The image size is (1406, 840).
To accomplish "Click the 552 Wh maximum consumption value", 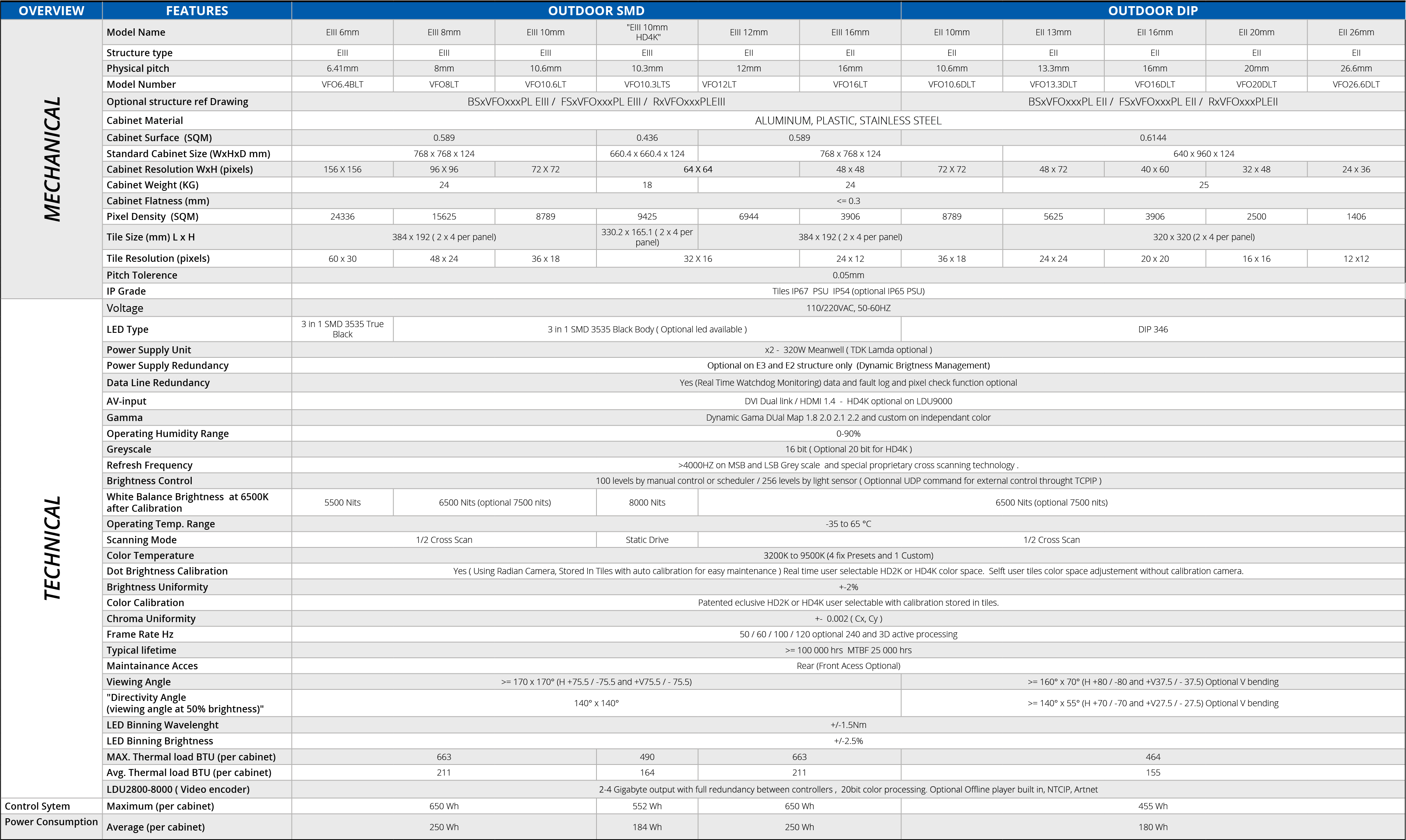I will 647,806.
